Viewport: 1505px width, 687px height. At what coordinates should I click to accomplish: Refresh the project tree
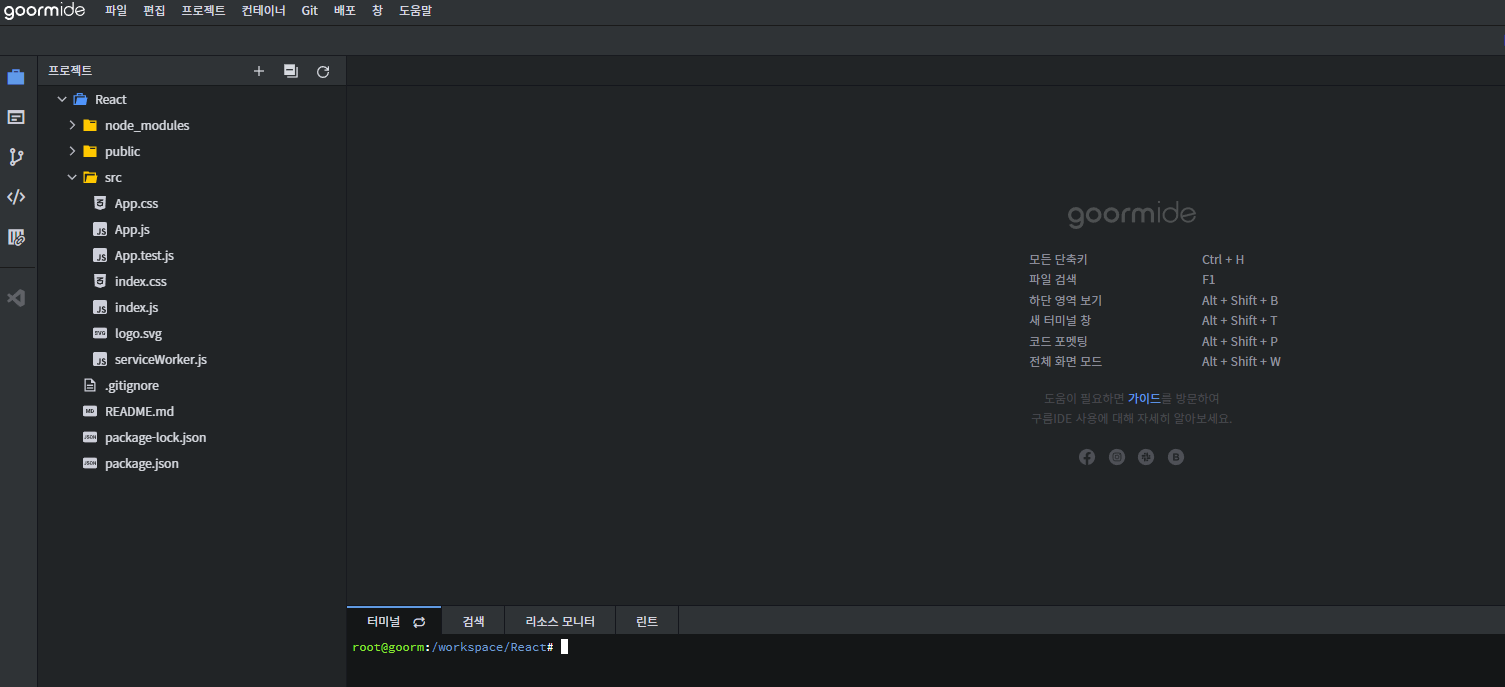pos(323,71)
